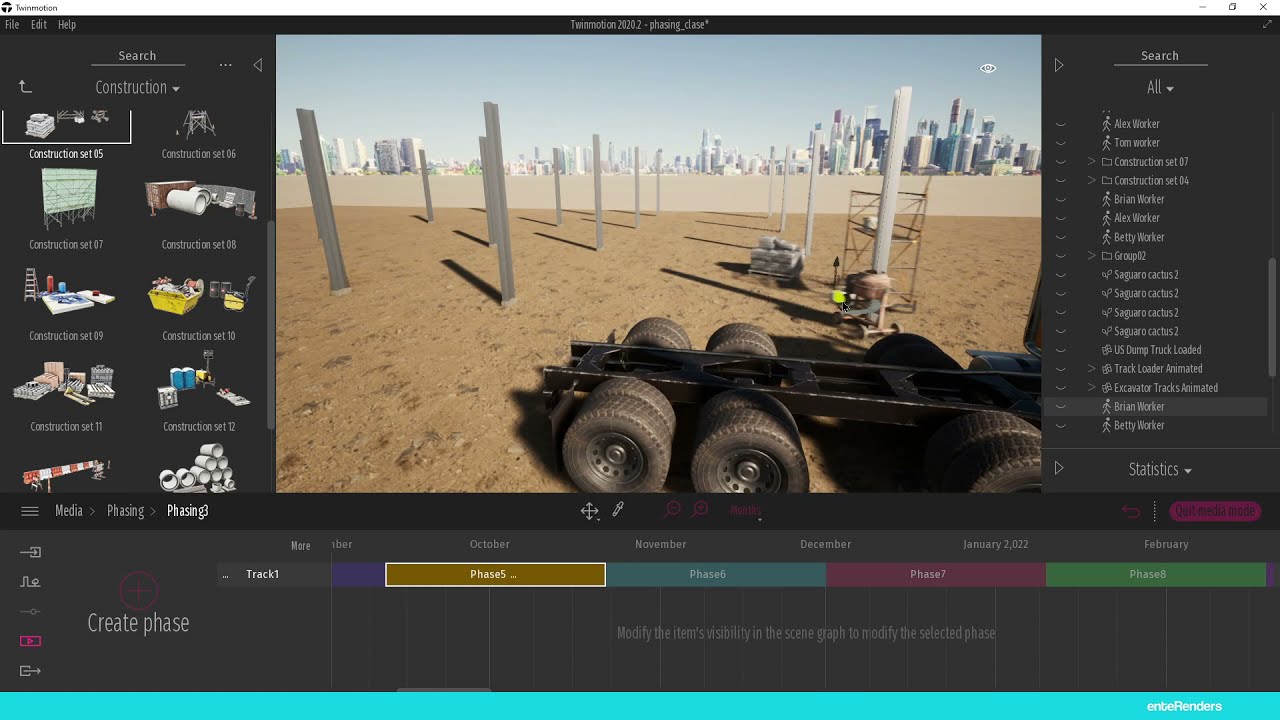
Task: Select Construction set 11 thumbnail
Action: [66, 385]
